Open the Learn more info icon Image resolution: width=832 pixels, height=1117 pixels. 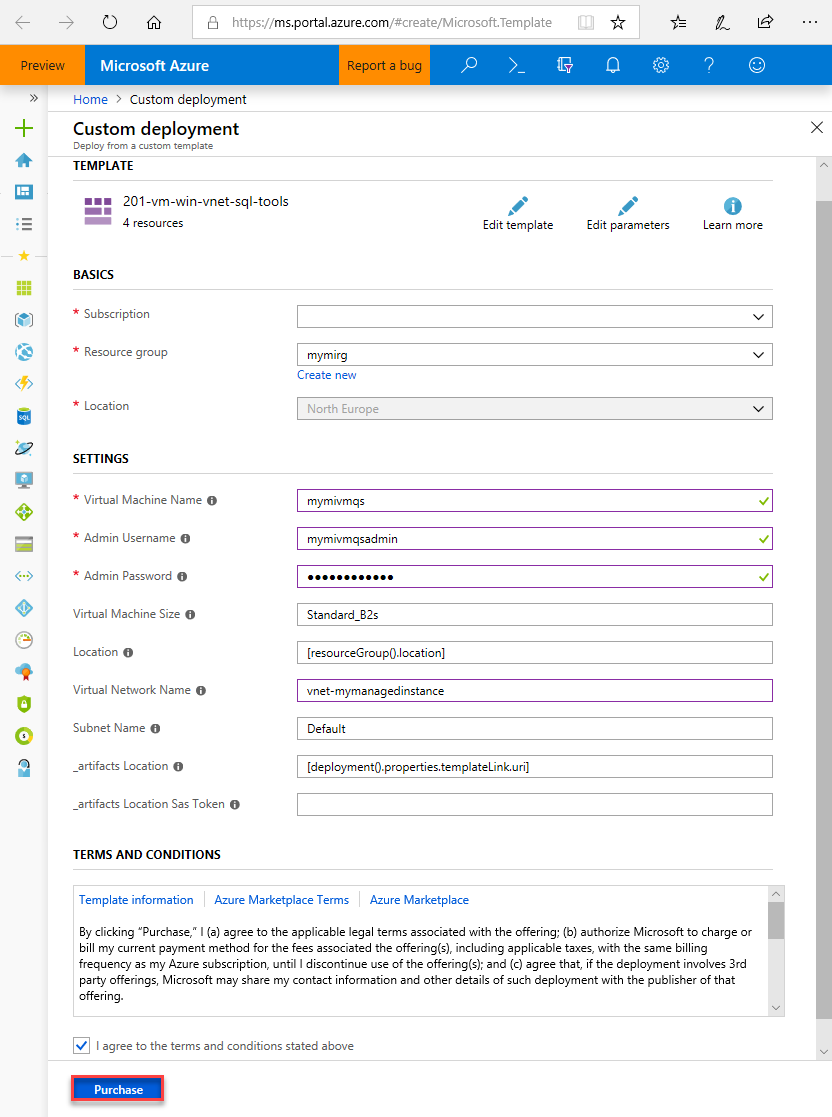(x=732, y=206)
